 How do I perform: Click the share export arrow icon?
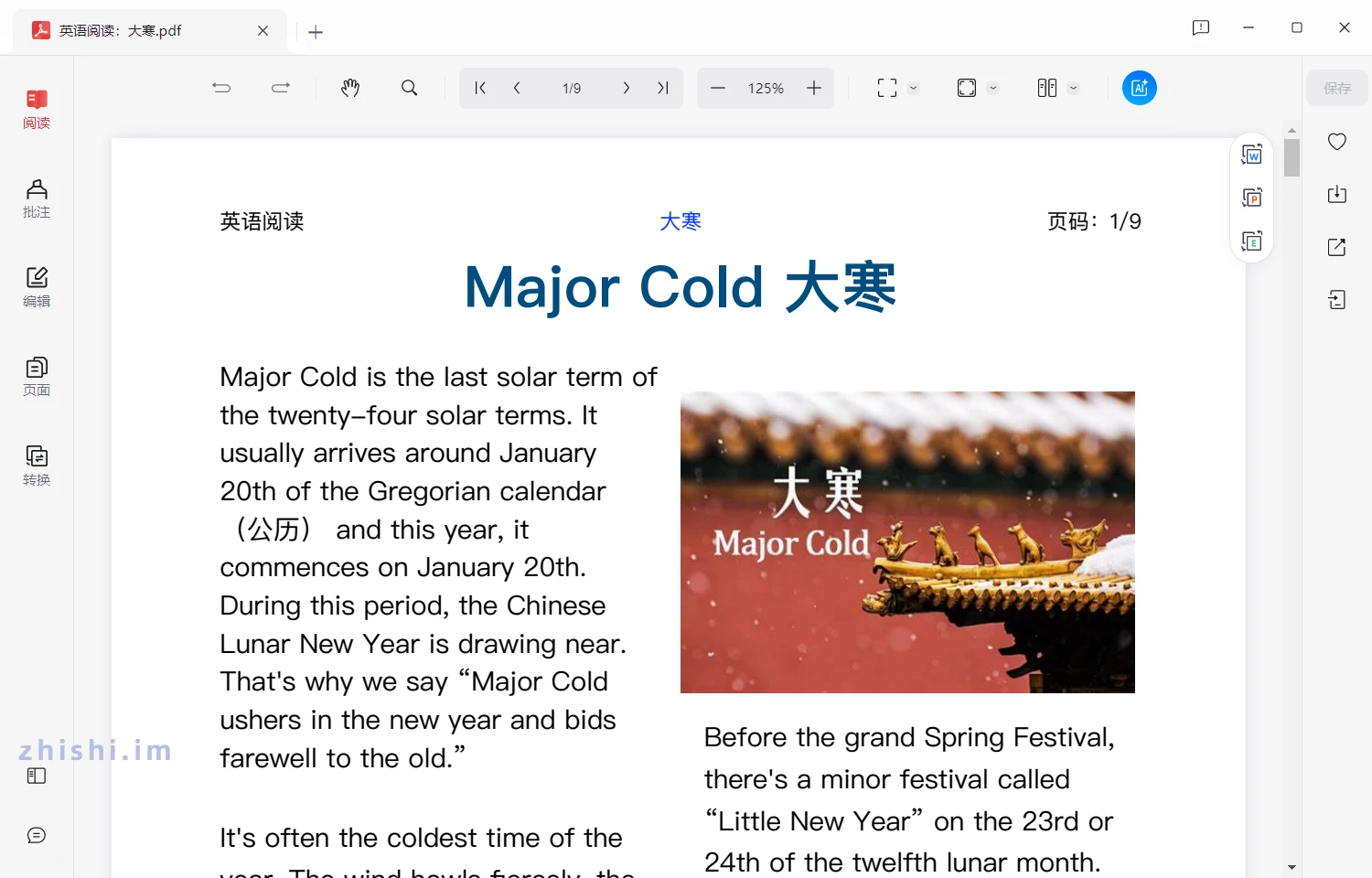[1337, 247]
